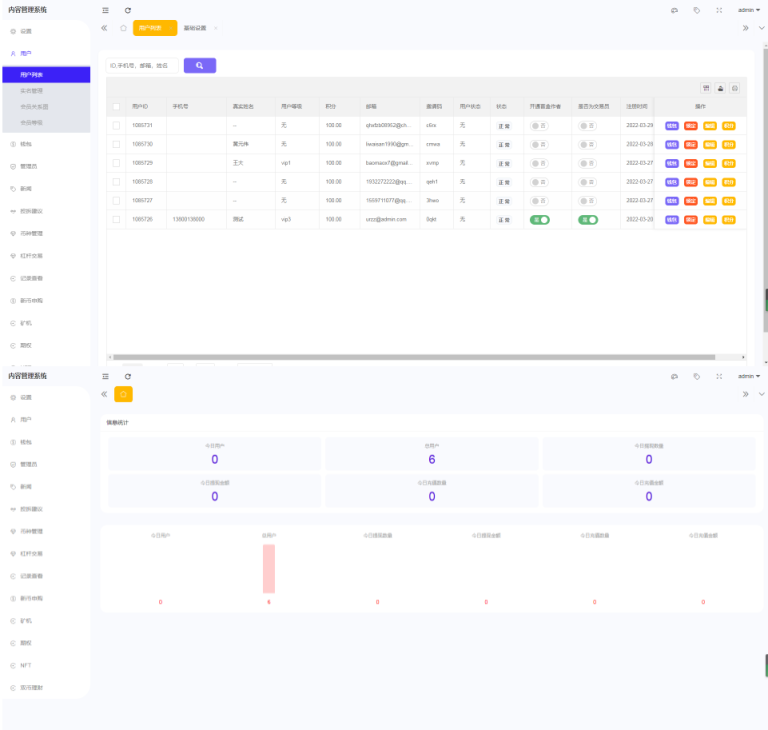The width and height of the screenshot is (768, 730).
Task: Click the purple 钱包 button for user 1085730
Action: pos(672,144)
